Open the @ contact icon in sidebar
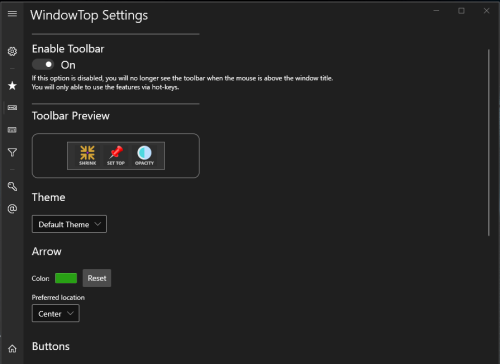 (x=12, y=209)
